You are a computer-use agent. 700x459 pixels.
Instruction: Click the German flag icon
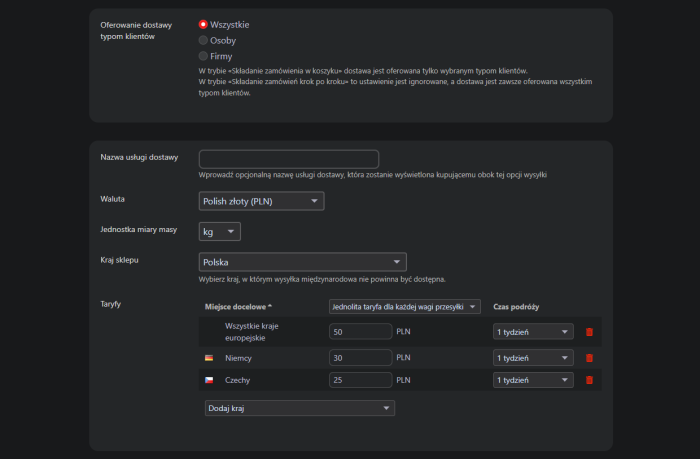pos(209,357)
